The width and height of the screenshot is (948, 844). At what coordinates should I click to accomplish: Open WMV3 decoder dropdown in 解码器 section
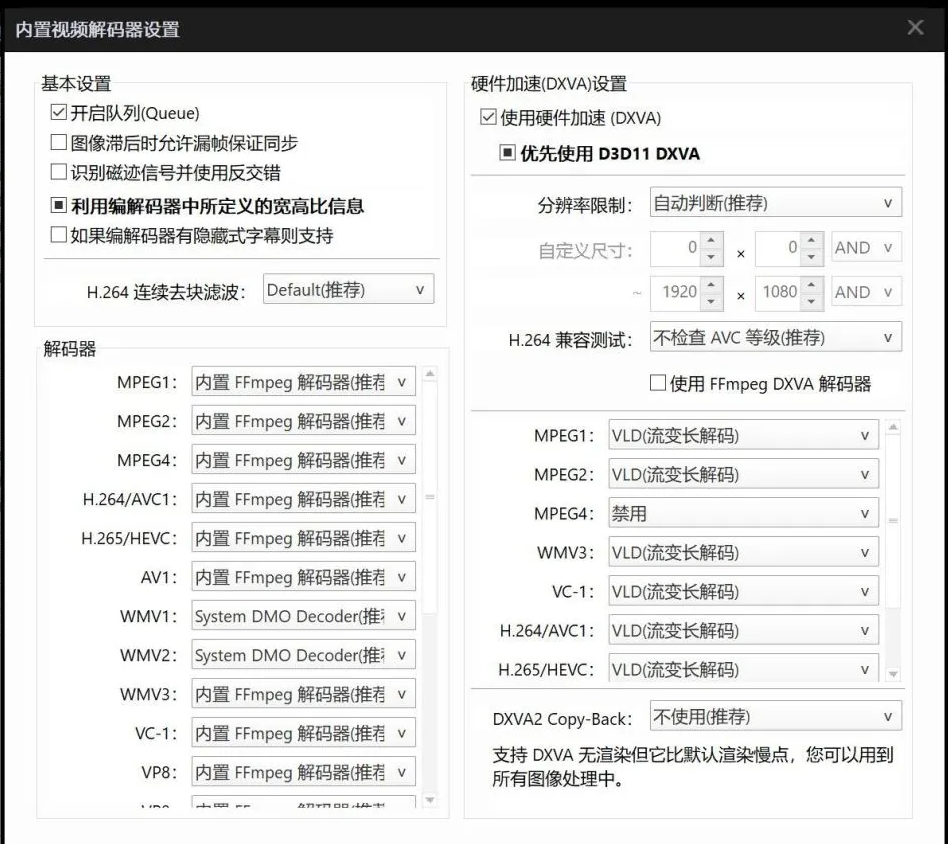[x=304, y=693]
